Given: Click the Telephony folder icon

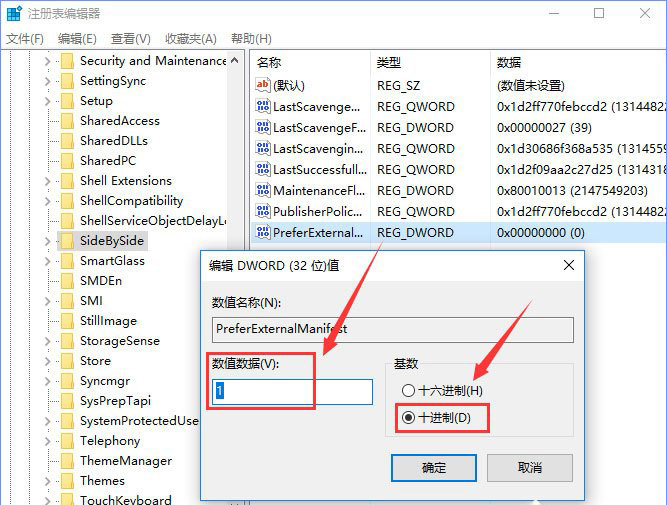Looking at the screenshot, I should pyautogui.click(x=67, y=441).
